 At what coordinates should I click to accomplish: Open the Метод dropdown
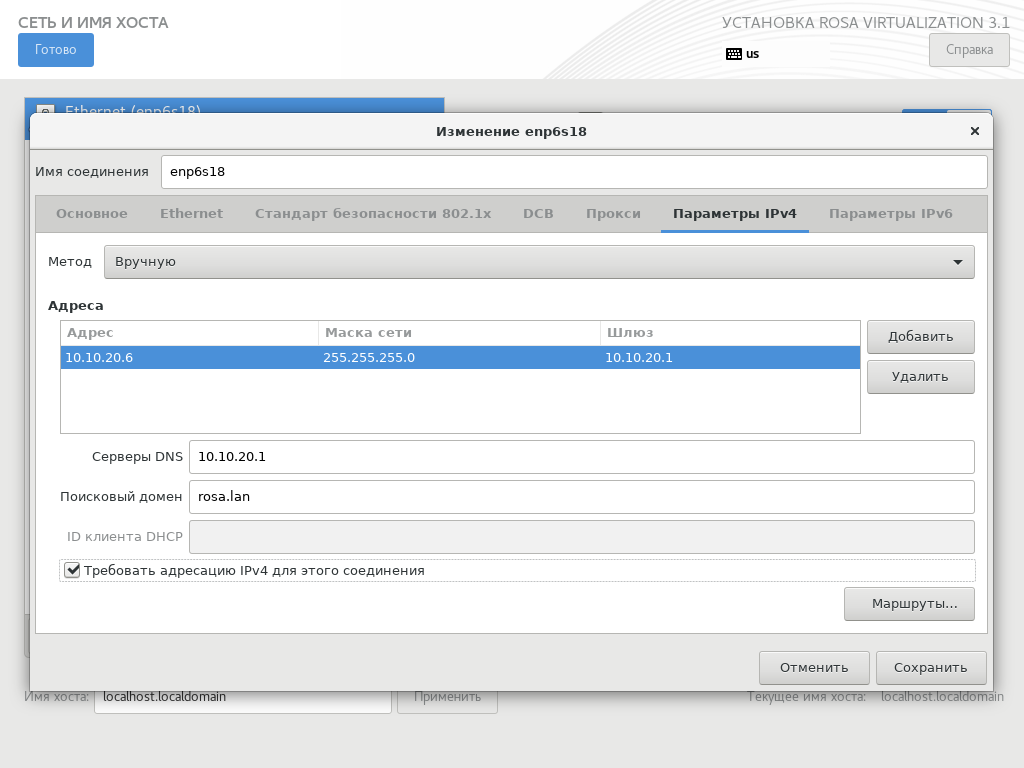click(539, 262)
